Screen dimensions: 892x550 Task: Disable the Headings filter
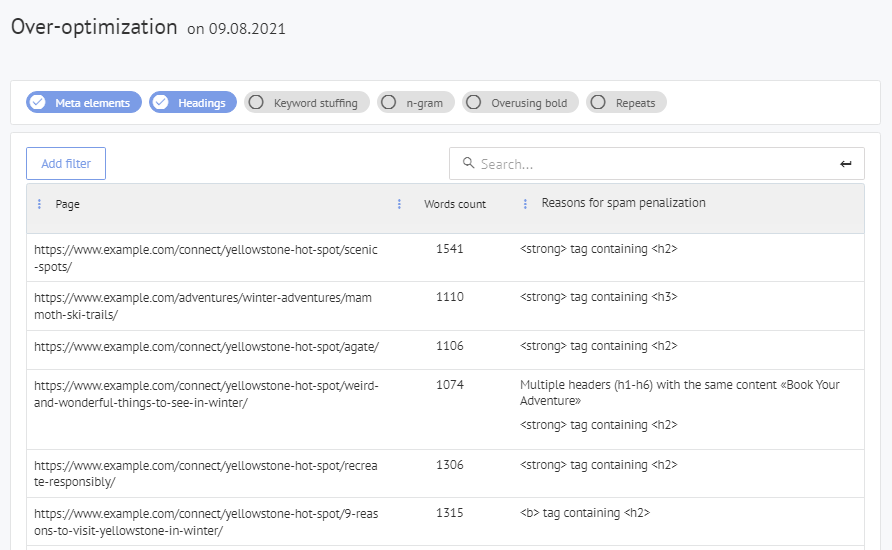(x=193, y=103)
